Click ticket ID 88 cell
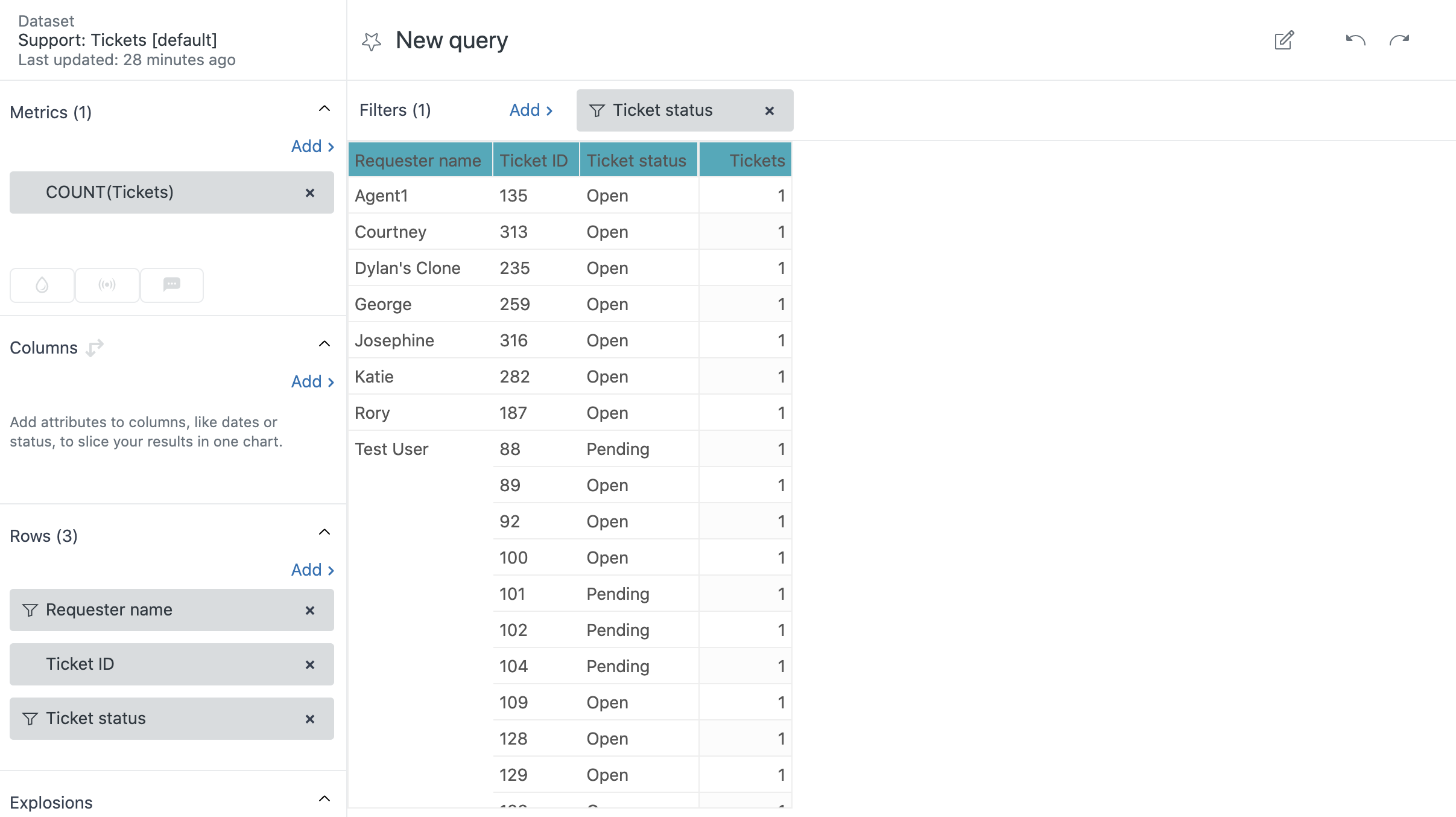 (x=536, y=449)
